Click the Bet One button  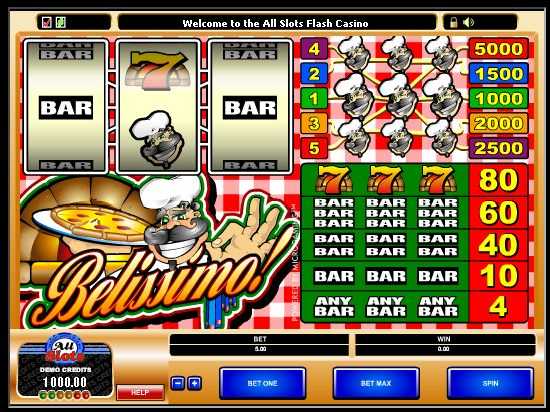262,383
